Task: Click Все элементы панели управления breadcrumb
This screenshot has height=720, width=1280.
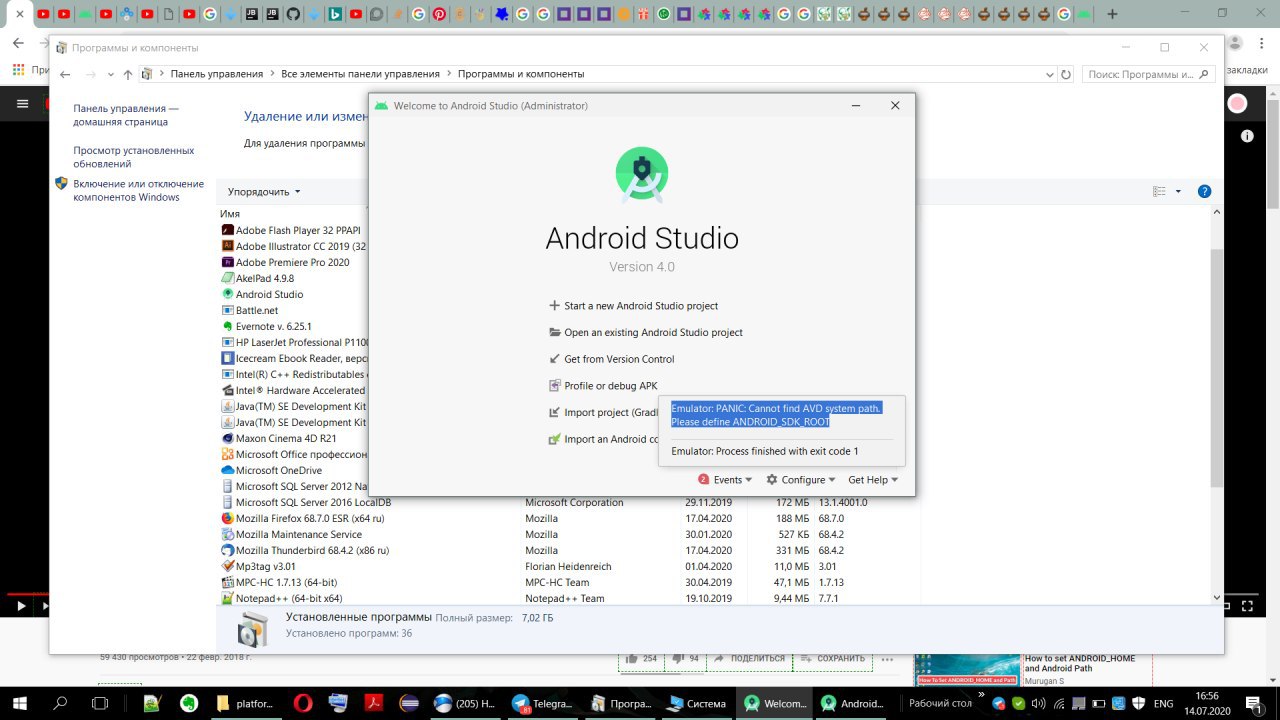Action: [x=360, y=74]
